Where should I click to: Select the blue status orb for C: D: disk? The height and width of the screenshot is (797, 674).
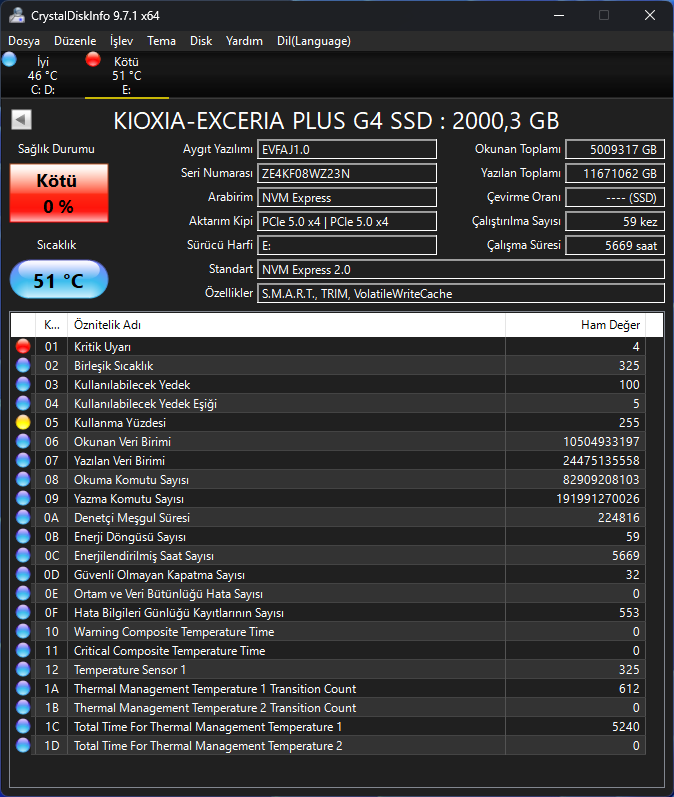click(9, 59)
